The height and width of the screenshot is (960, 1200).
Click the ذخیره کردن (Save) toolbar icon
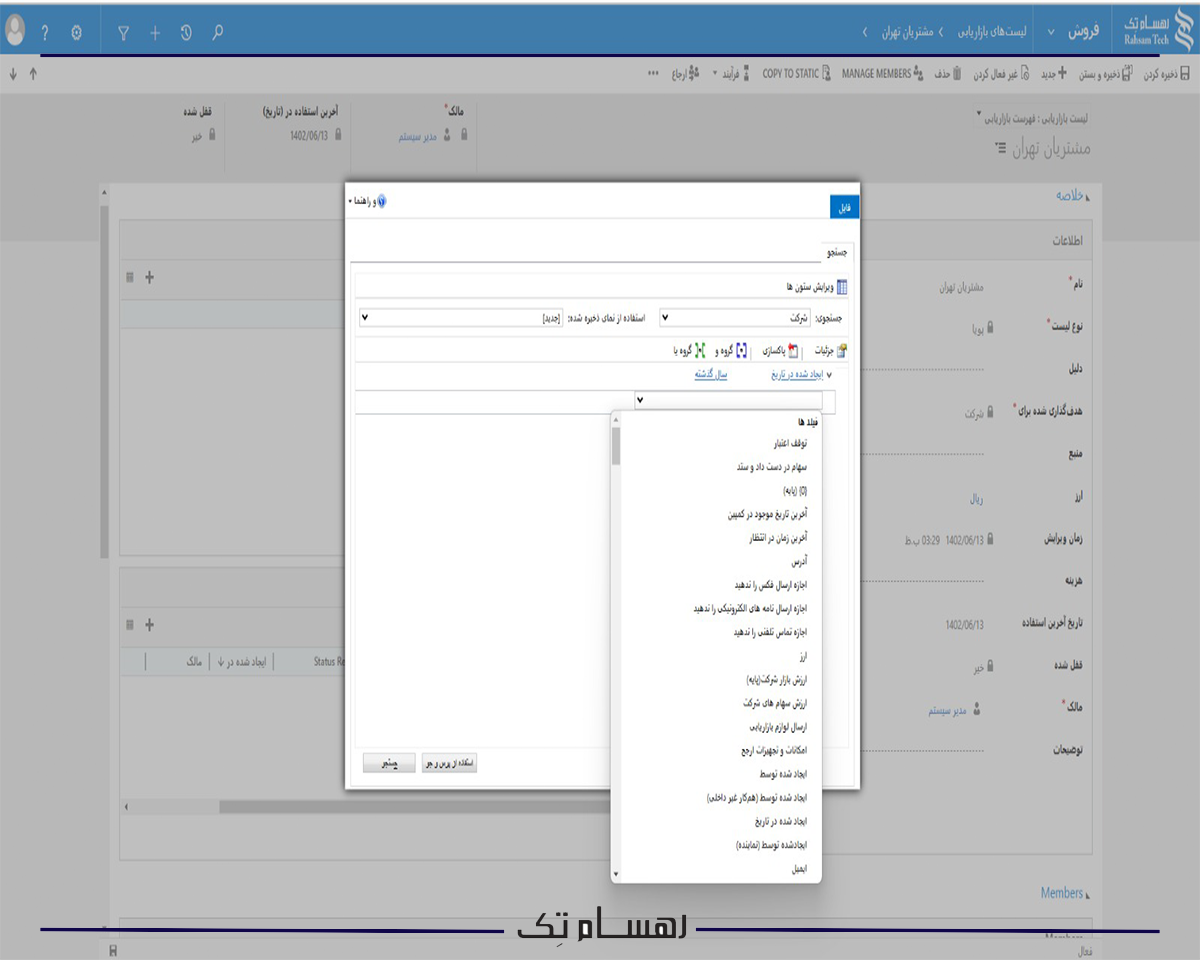[x=1187, y=75]
